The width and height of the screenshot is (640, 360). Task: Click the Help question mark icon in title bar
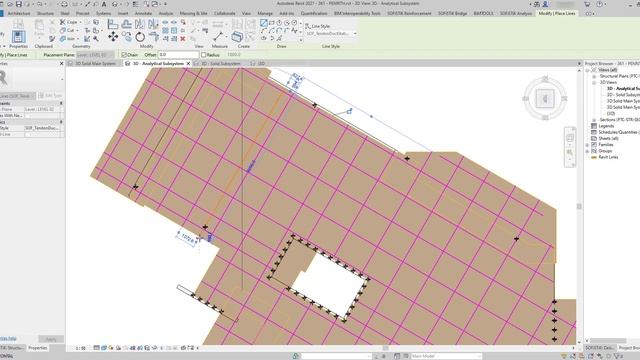[x=600, y=4]
